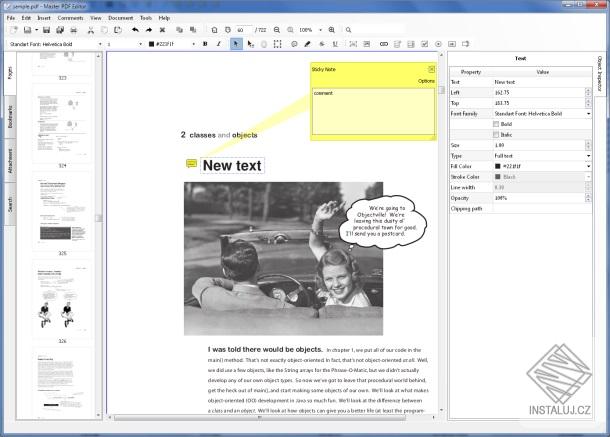Image resolution: width=610 pixels, height=437 pixels.
Task: Select the rectangular marquee selection tool
Action: pos(277,44)
